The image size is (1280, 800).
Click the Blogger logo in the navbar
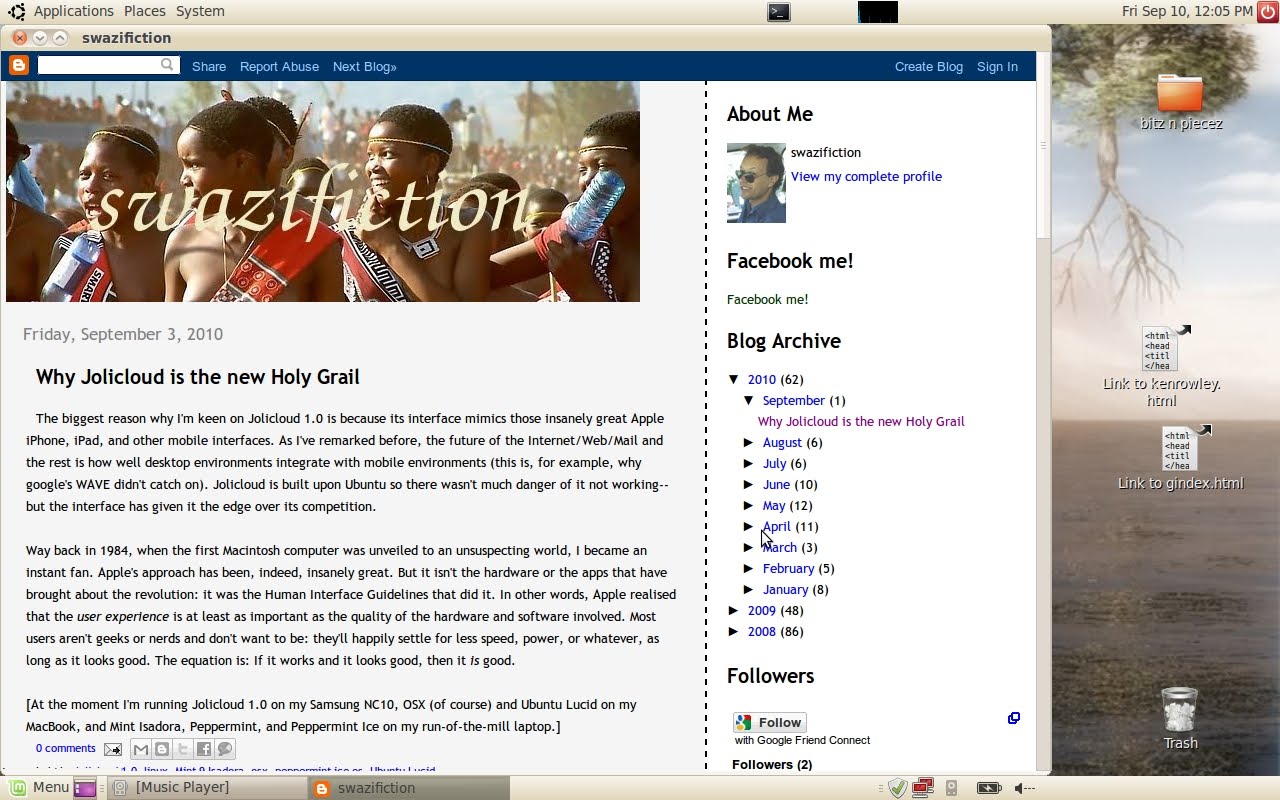point(19,66)
